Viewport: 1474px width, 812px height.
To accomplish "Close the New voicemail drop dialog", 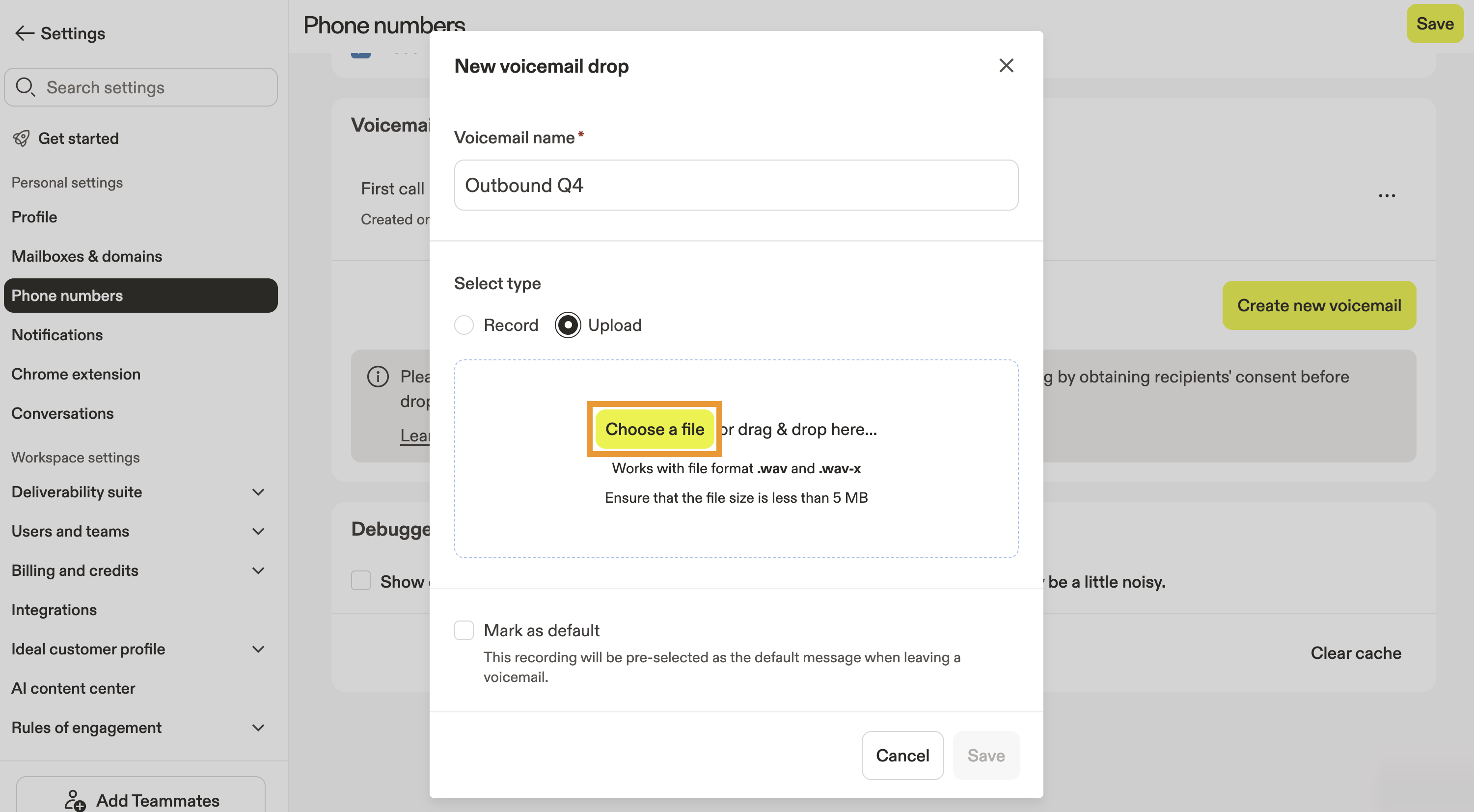I will click(1006, 66).
